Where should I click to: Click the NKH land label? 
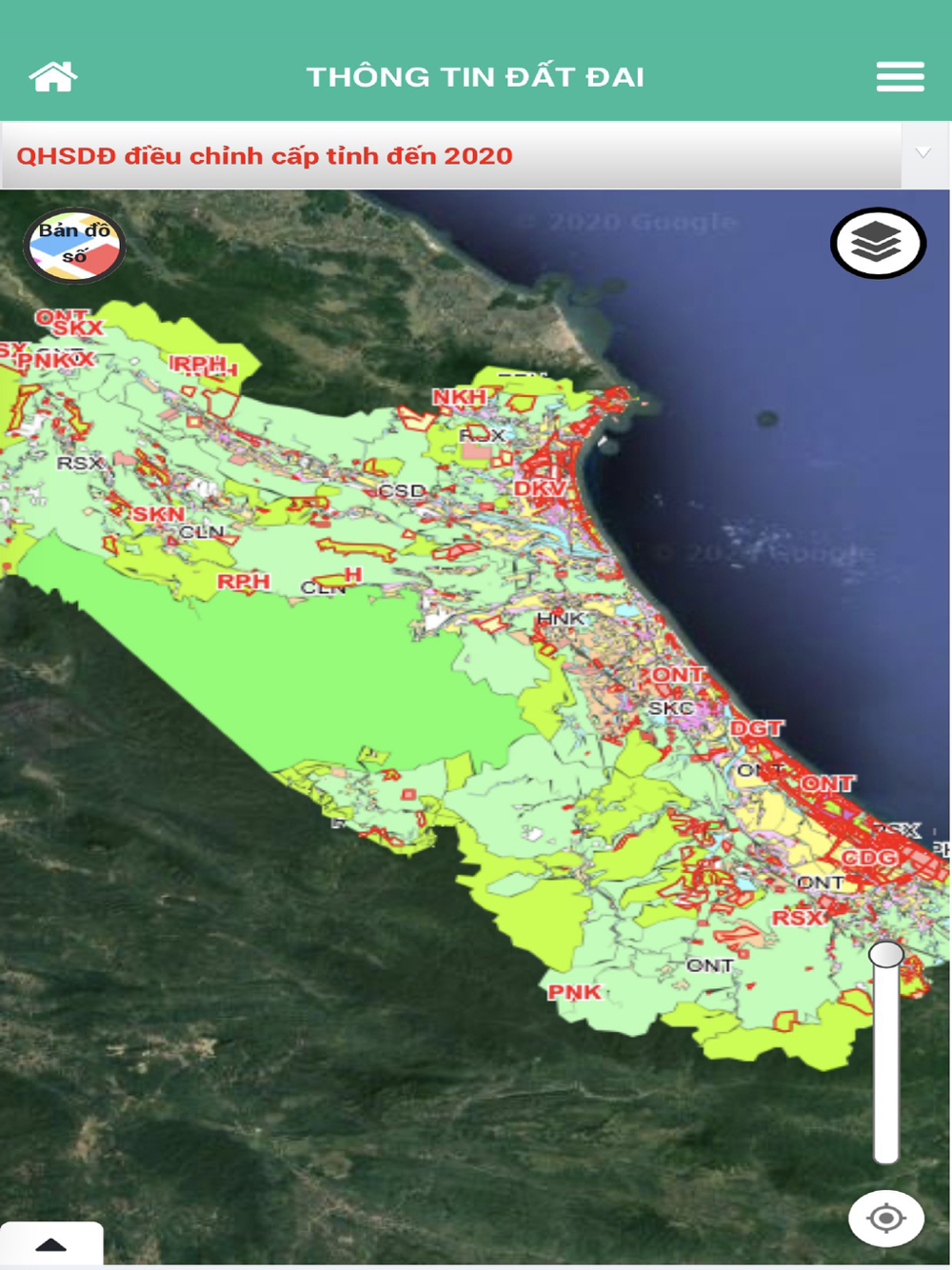[x=459, y=397]
